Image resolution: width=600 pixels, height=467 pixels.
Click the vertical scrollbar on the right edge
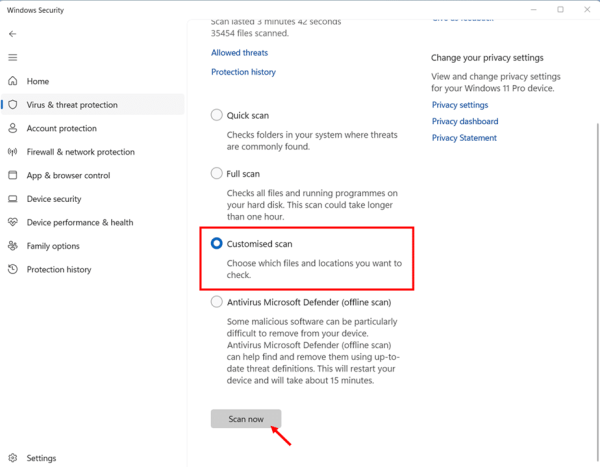click(x=597, y=291)
